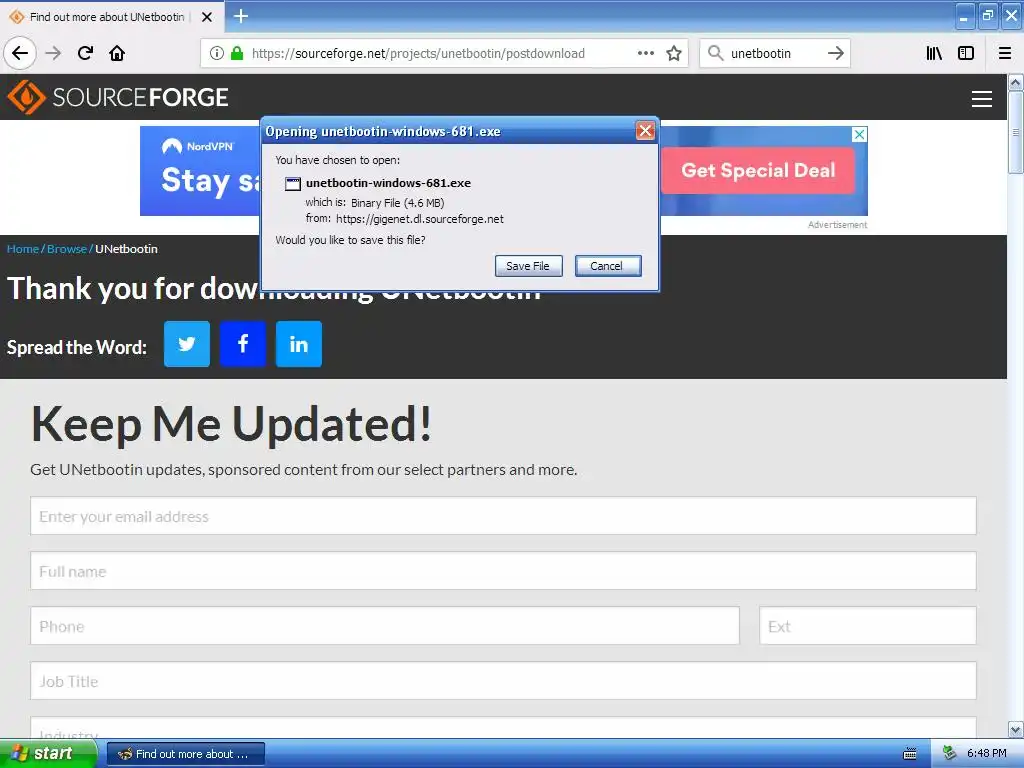Click the search magnifier icon
1024x768 pixels.
click(x=716, y=53)
